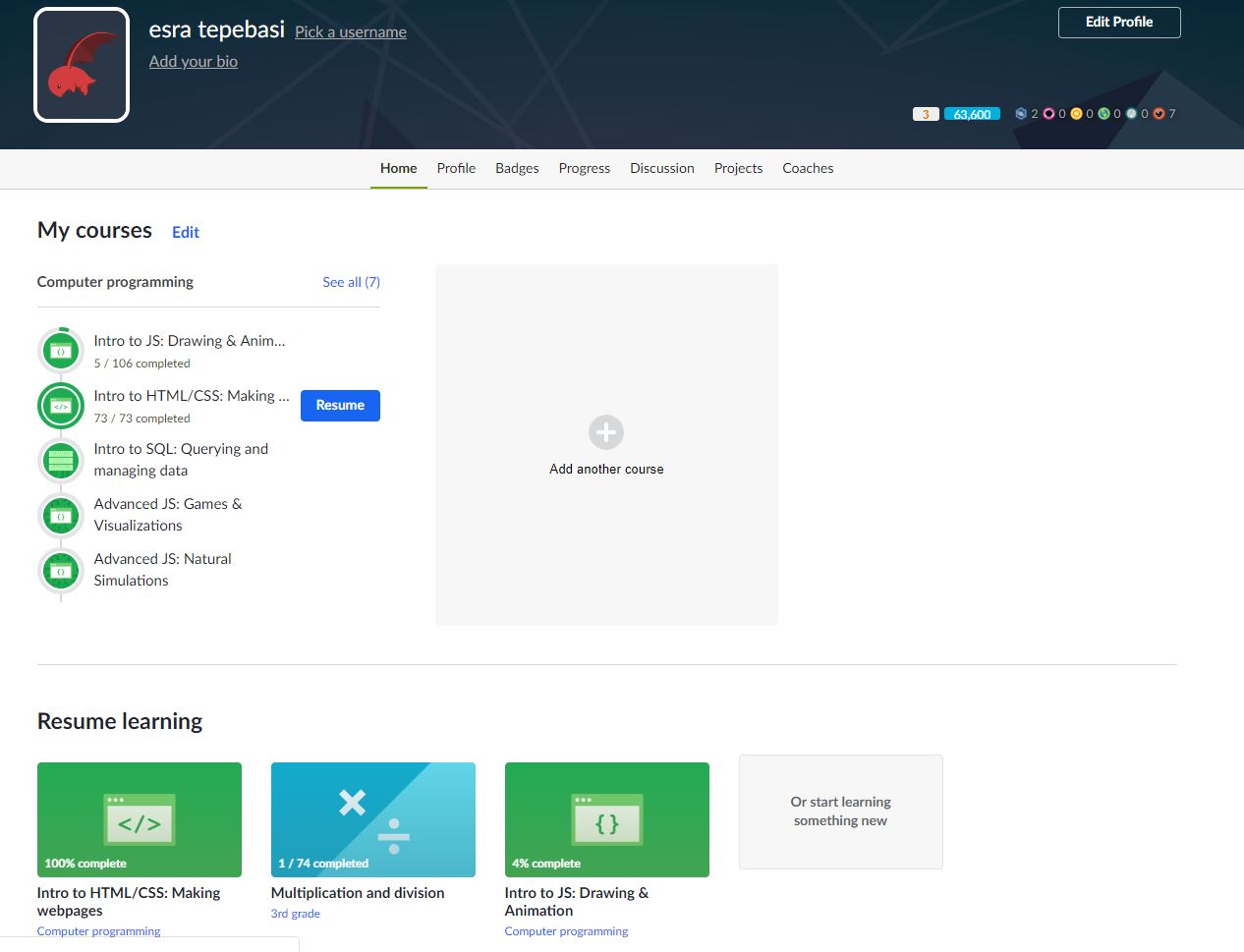Click the plus icon to add a course
The height and width of the screenshot is (952, 1244).
pos(606,432)
